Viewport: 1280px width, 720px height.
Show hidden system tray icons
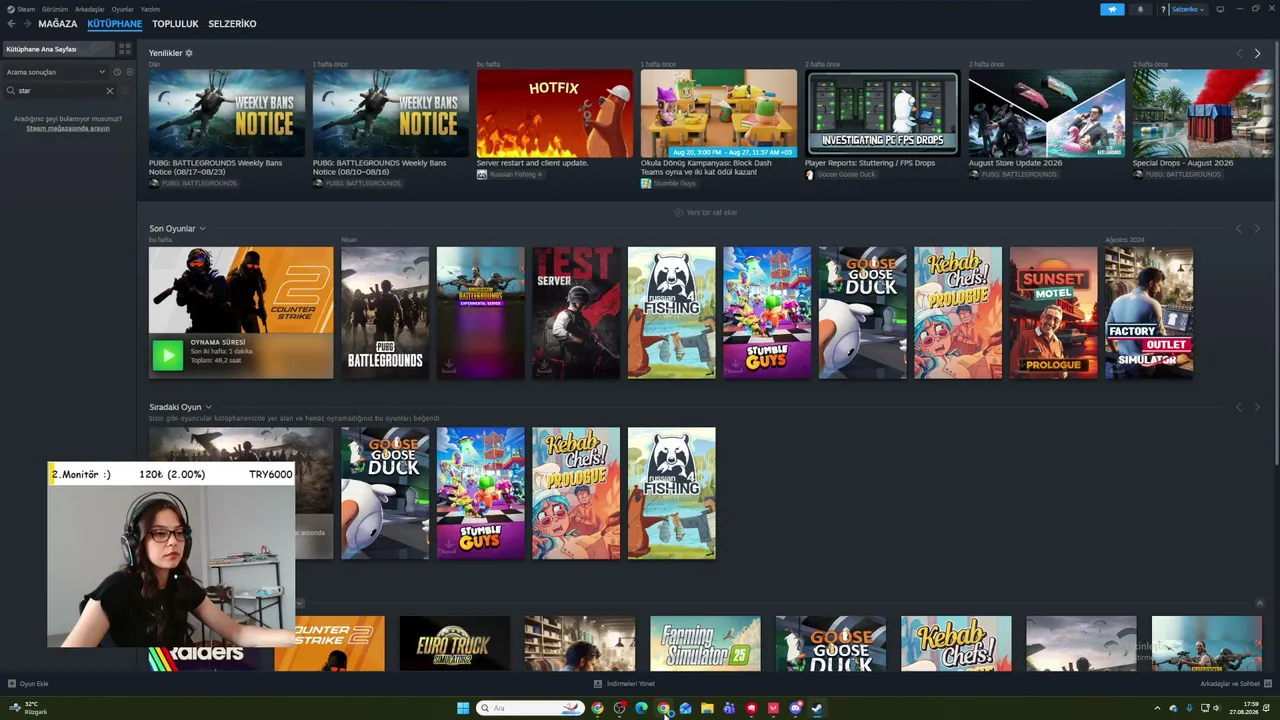click(x=1158, y=708)
